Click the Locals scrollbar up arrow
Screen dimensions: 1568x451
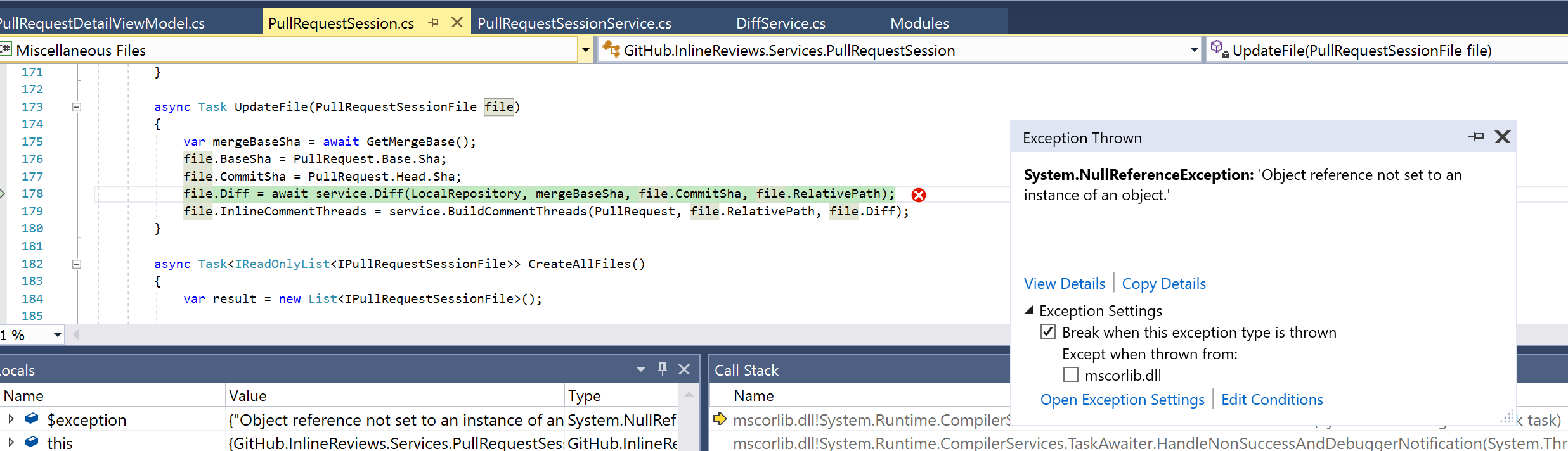tap(689, 395)
